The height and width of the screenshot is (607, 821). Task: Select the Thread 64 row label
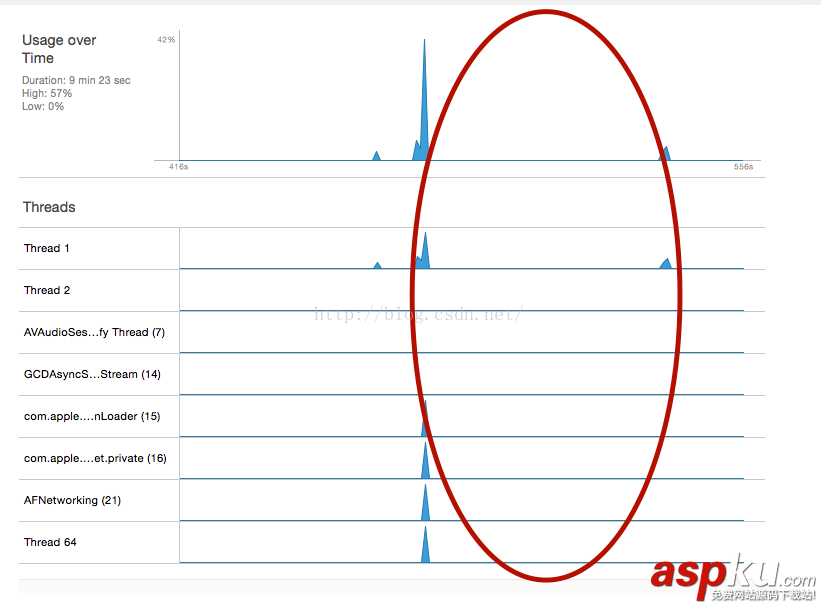(50, 542)
